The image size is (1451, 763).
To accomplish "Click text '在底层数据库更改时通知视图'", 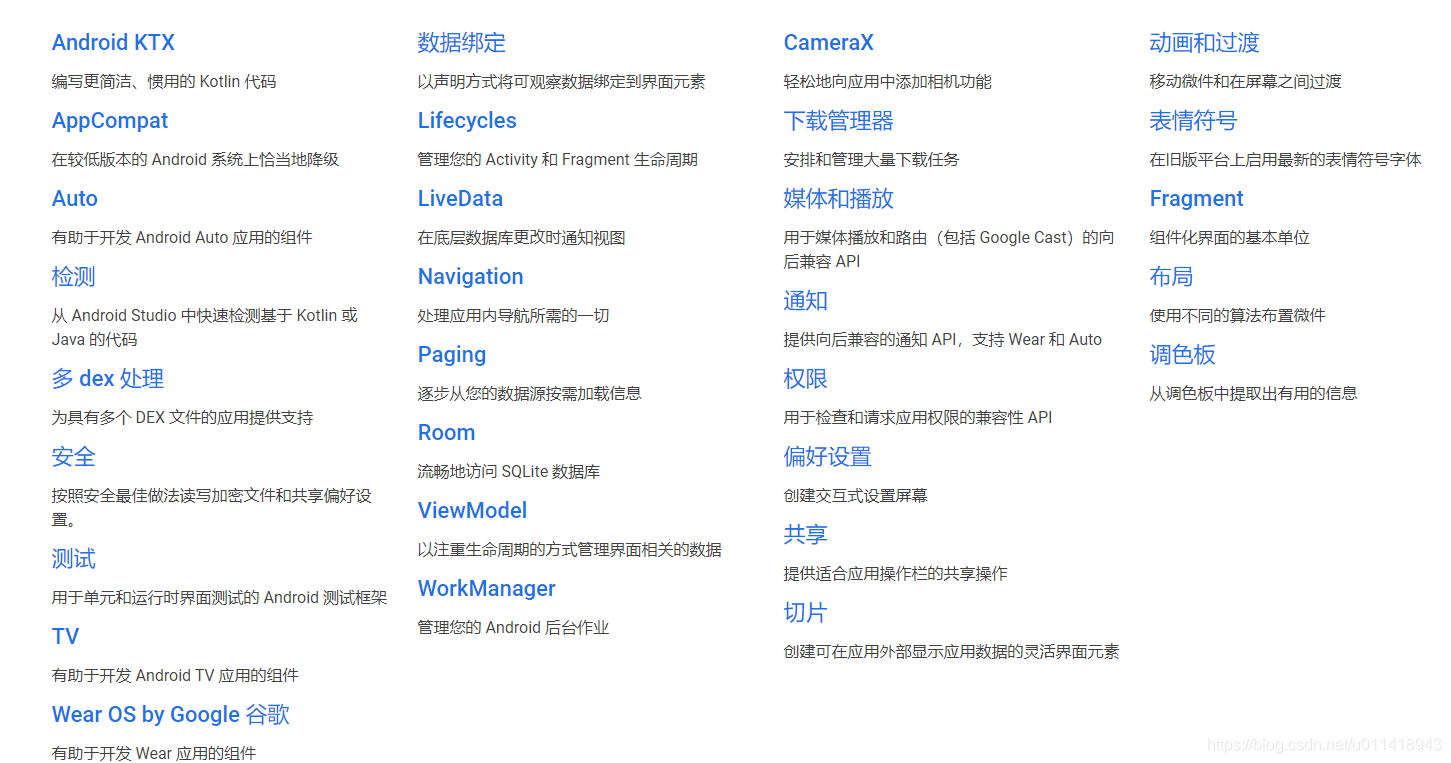I will 522,238.
